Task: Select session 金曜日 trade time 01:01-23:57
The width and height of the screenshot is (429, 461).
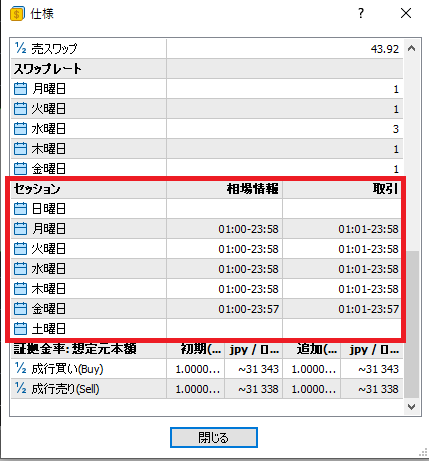Action: click(x=368, y=309)
